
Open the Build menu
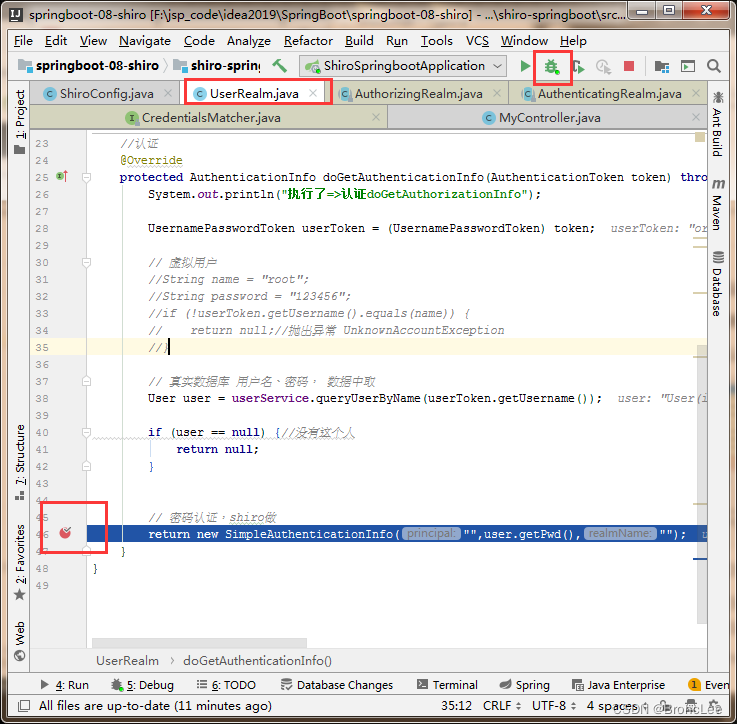[x=359, y=41]
